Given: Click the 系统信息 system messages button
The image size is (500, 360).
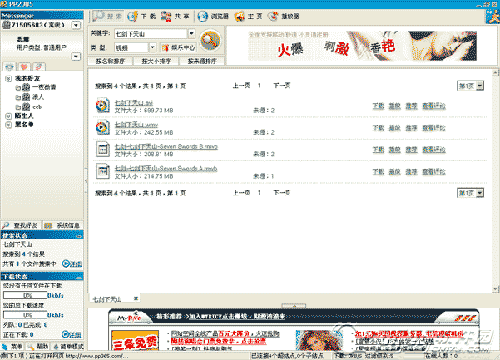Looking at the screenshot, I should [x=63, y=225].
